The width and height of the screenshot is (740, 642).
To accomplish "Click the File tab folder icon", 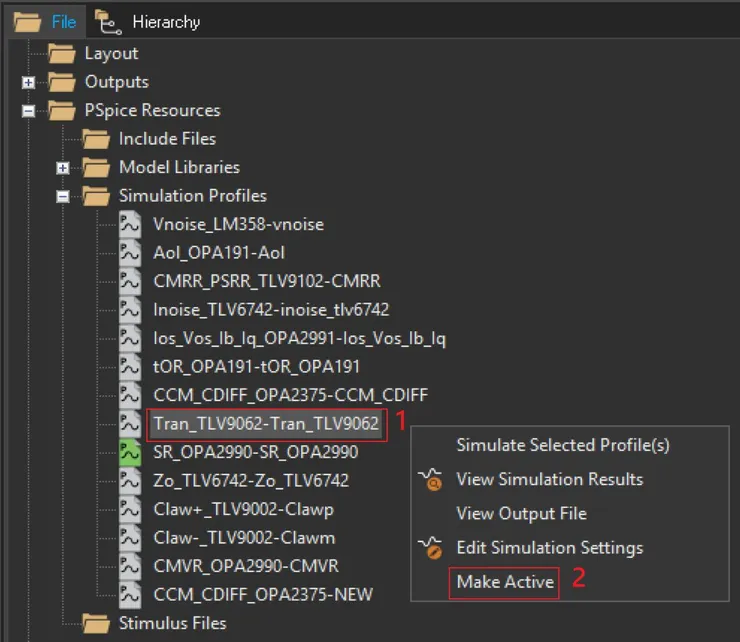I will click(27, 22).
